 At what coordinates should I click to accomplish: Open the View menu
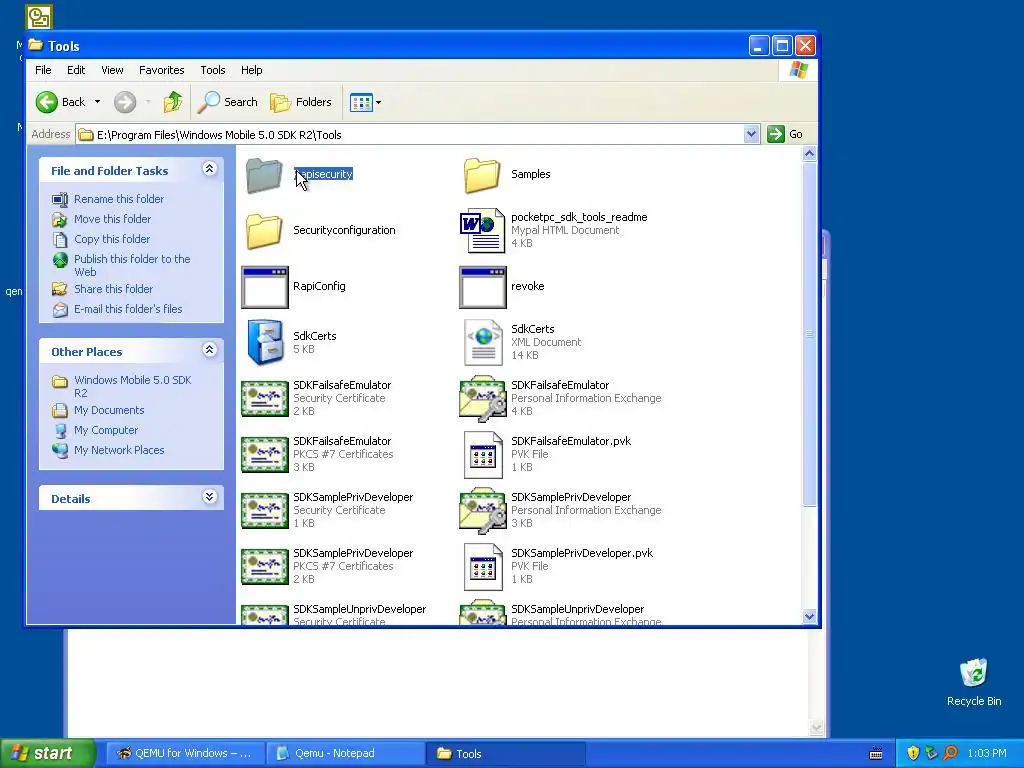coord(112,70)
